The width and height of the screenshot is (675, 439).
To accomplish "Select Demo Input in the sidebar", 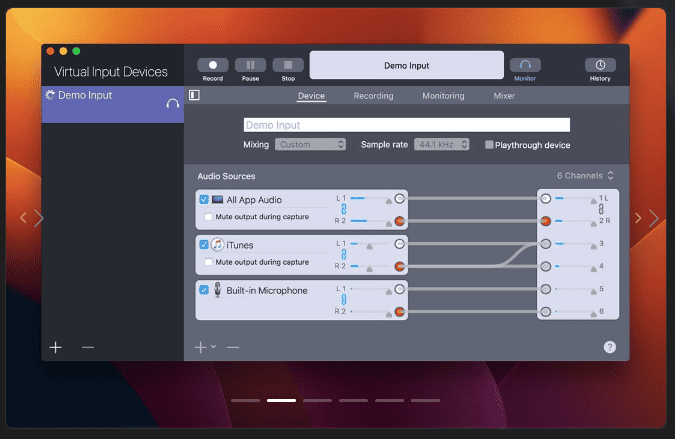I will coord(113,104).
